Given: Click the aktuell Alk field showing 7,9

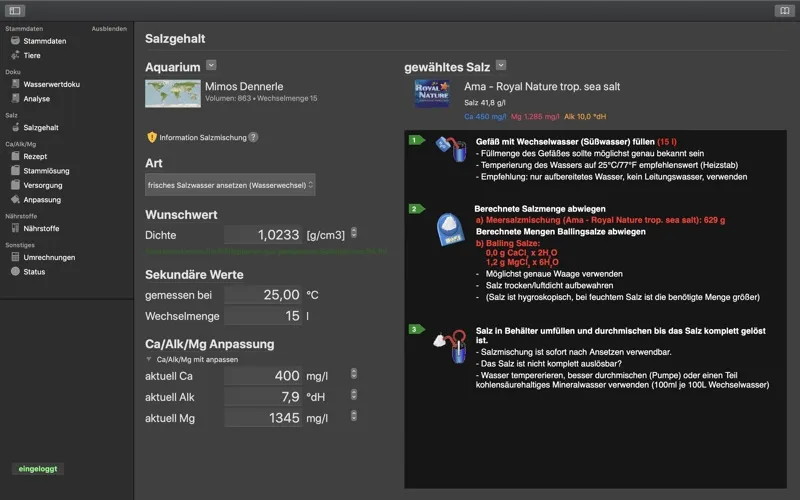Looking at the screenshot, I should [263, 396].
